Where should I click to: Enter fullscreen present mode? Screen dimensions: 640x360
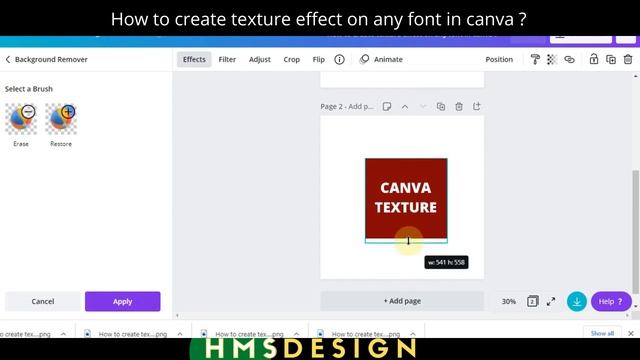[551, 301]
